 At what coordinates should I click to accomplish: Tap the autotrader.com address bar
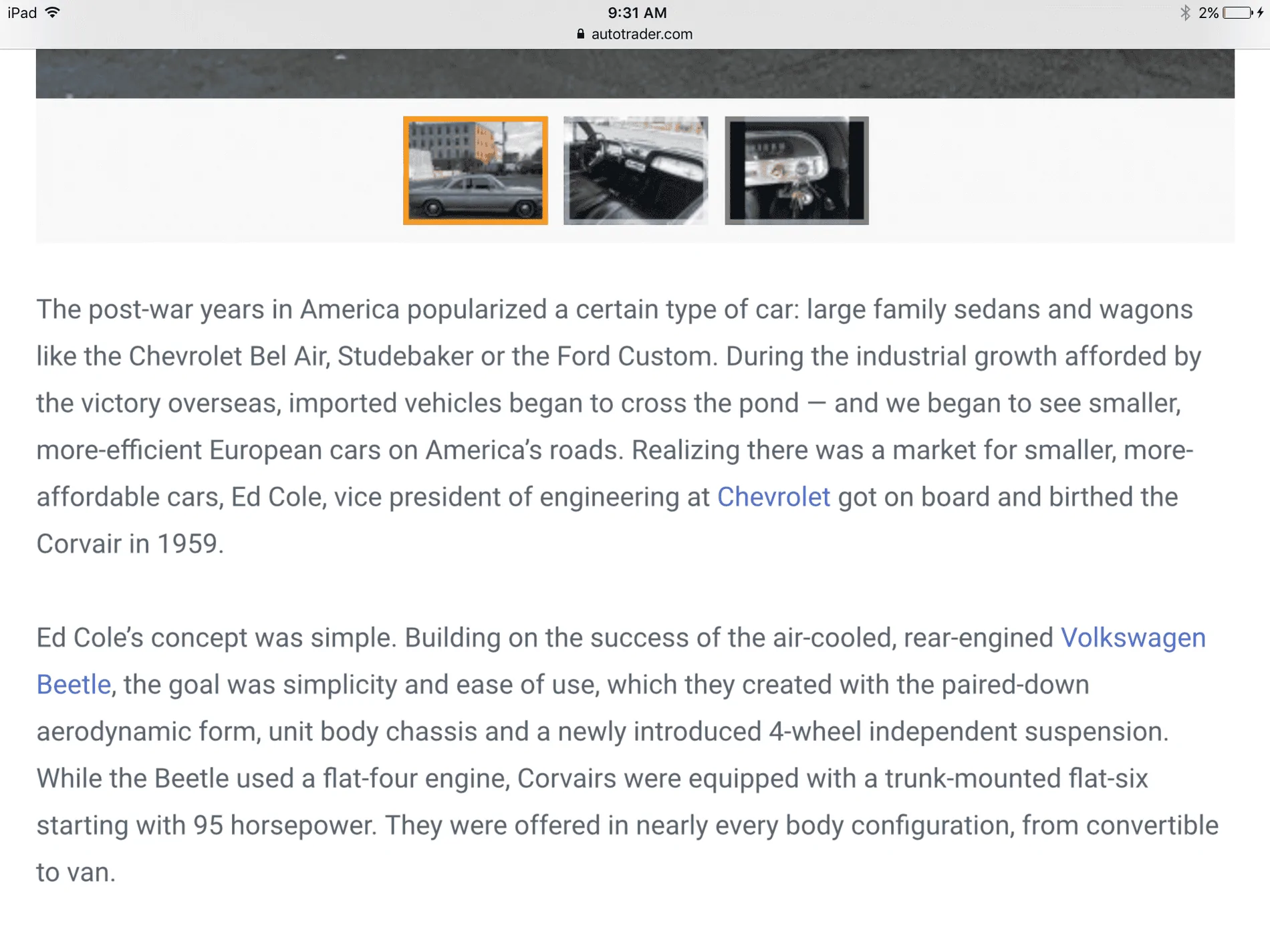pos(635,34)
